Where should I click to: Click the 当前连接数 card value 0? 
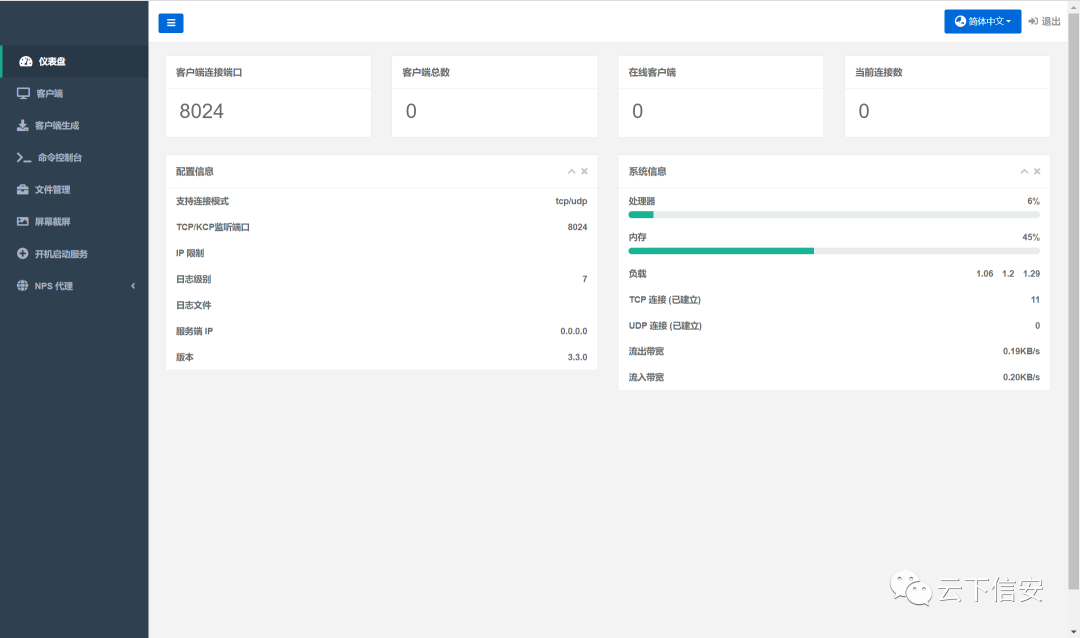(x=864, y=112)
